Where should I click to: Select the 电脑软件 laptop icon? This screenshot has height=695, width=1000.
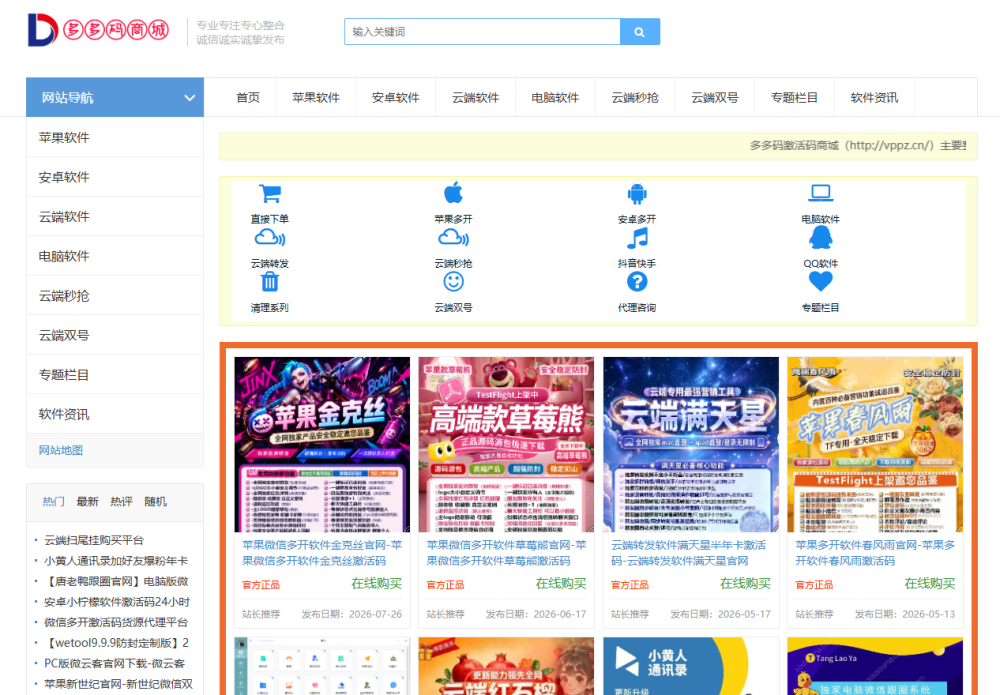coord(821,193)
